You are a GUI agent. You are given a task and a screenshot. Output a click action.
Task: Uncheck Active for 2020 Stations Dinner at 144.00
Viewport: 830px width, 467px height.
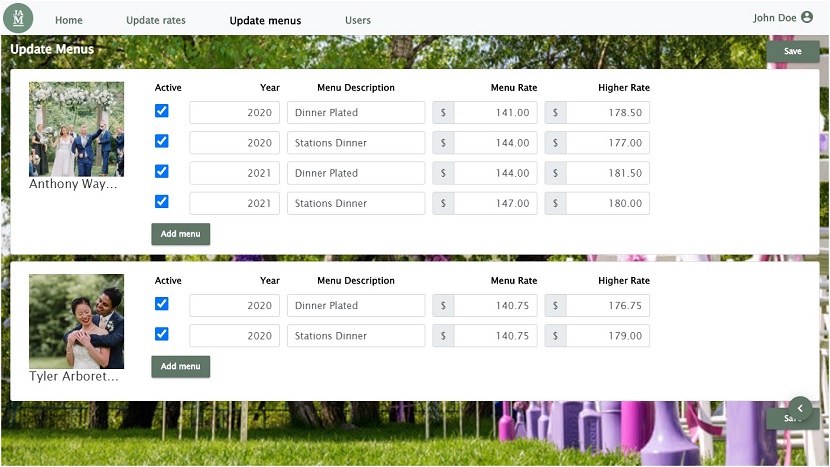pyautogui.click(x=161, y=141)
